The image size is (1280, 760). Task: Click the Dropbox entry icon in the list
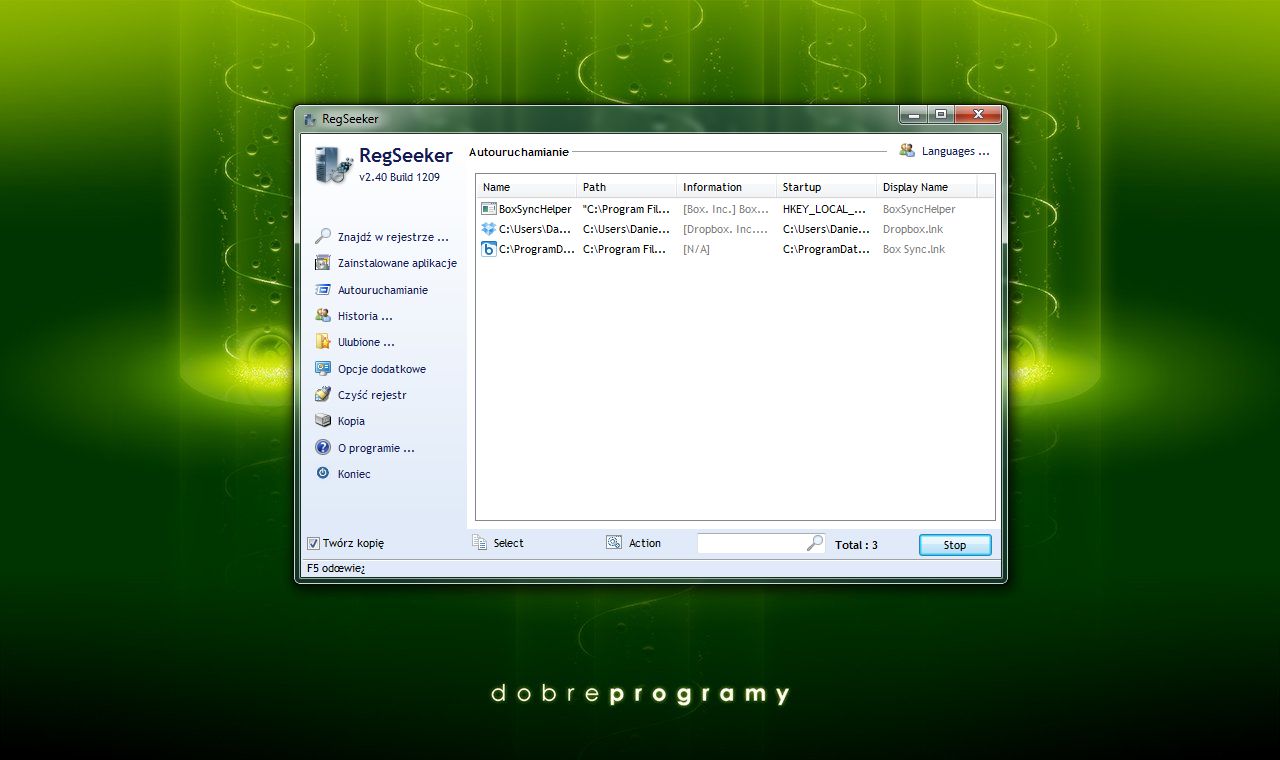[488, 229]
